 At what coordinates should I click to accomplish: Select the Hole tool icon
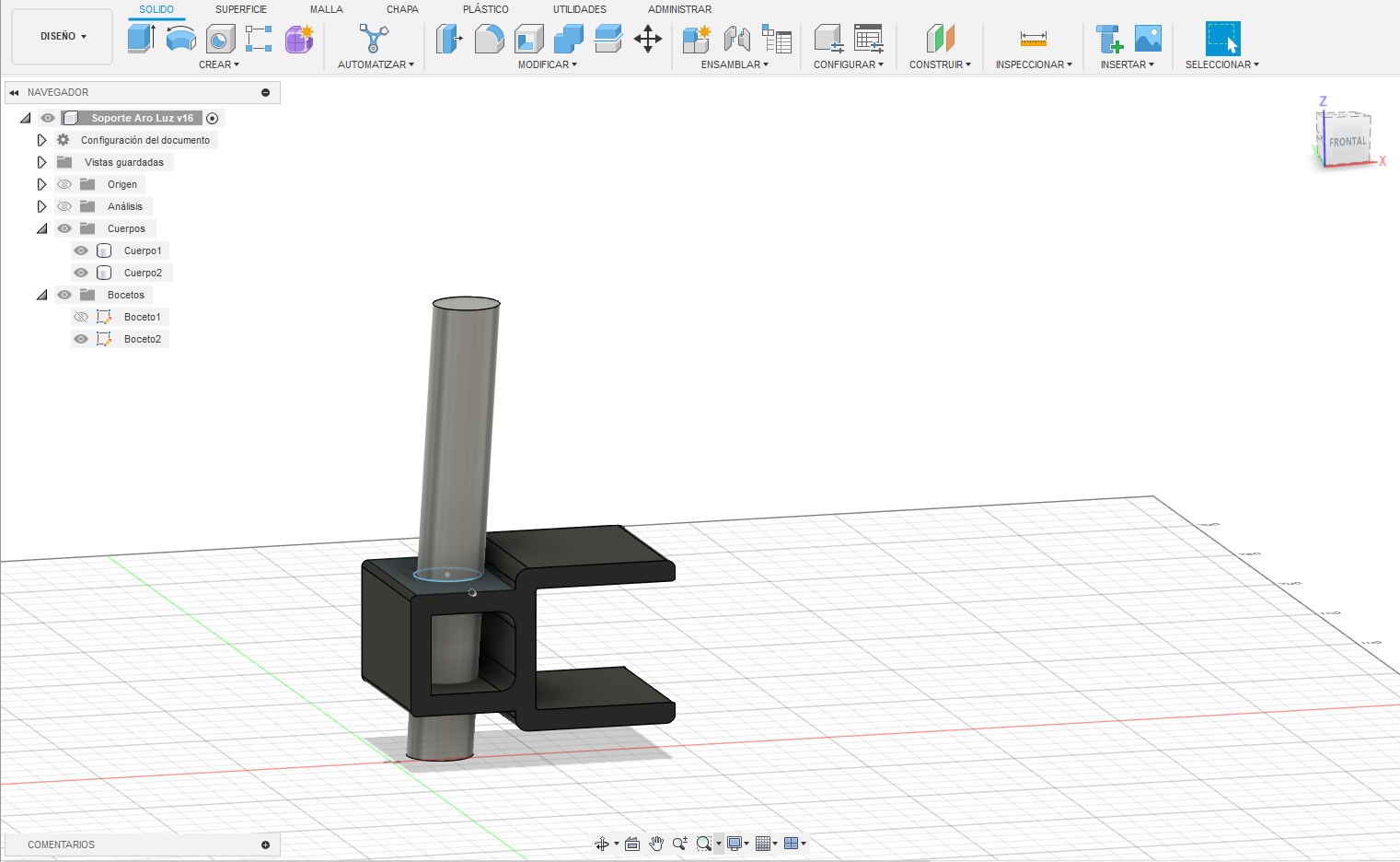pos(221,39)
